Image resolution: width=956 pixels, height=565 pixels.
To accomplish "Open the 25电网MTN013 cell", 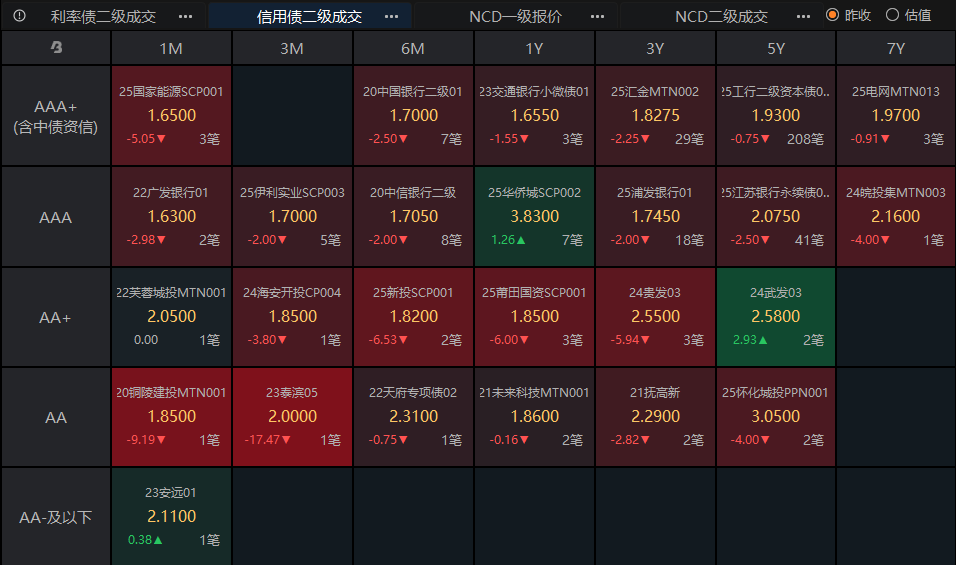I will coord(896,116).
